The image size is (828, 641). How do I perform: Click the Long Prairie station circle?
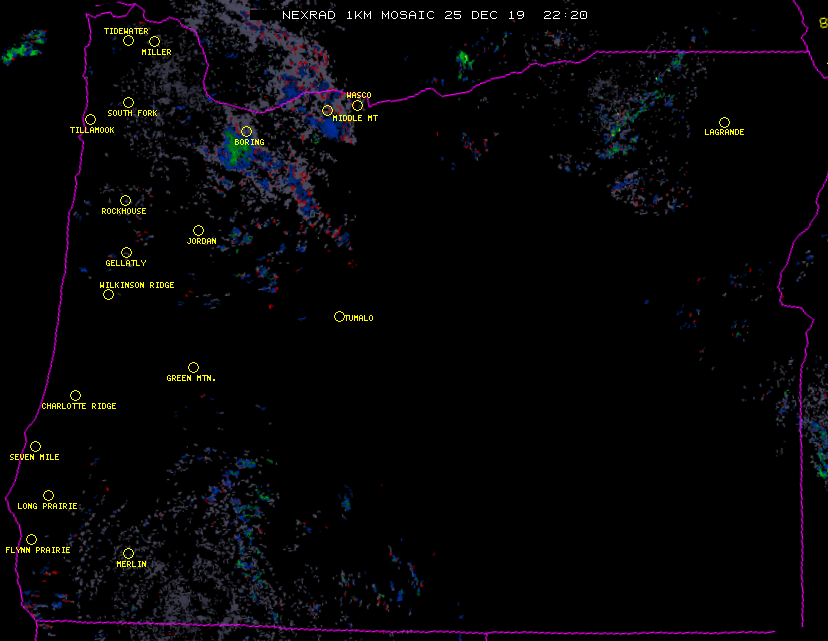[48, 496]
